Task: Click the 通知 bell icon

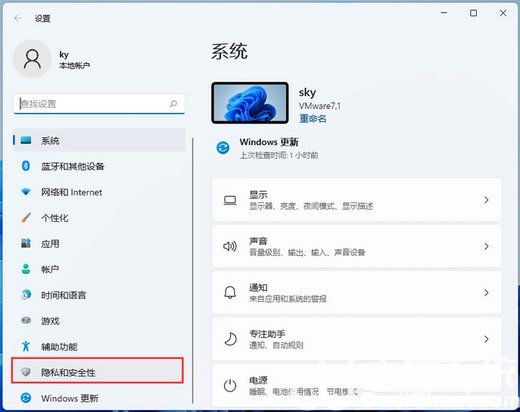Action: pyautogui.click(x=230, y=292)
